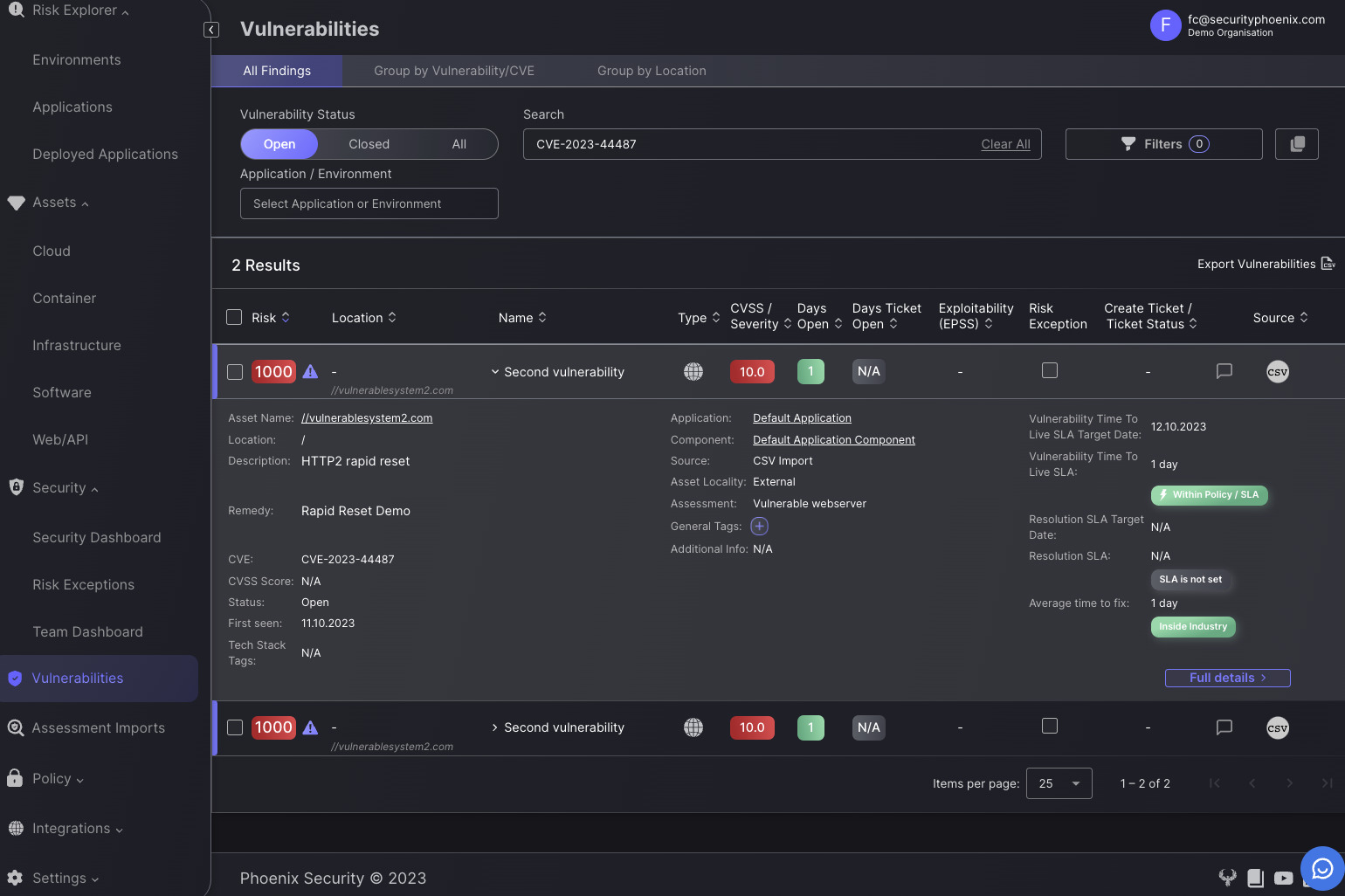Viewport: 1345px width, 896px height.
Task: Click the Policy lock icon in sidebar
Action: (15, 777)
